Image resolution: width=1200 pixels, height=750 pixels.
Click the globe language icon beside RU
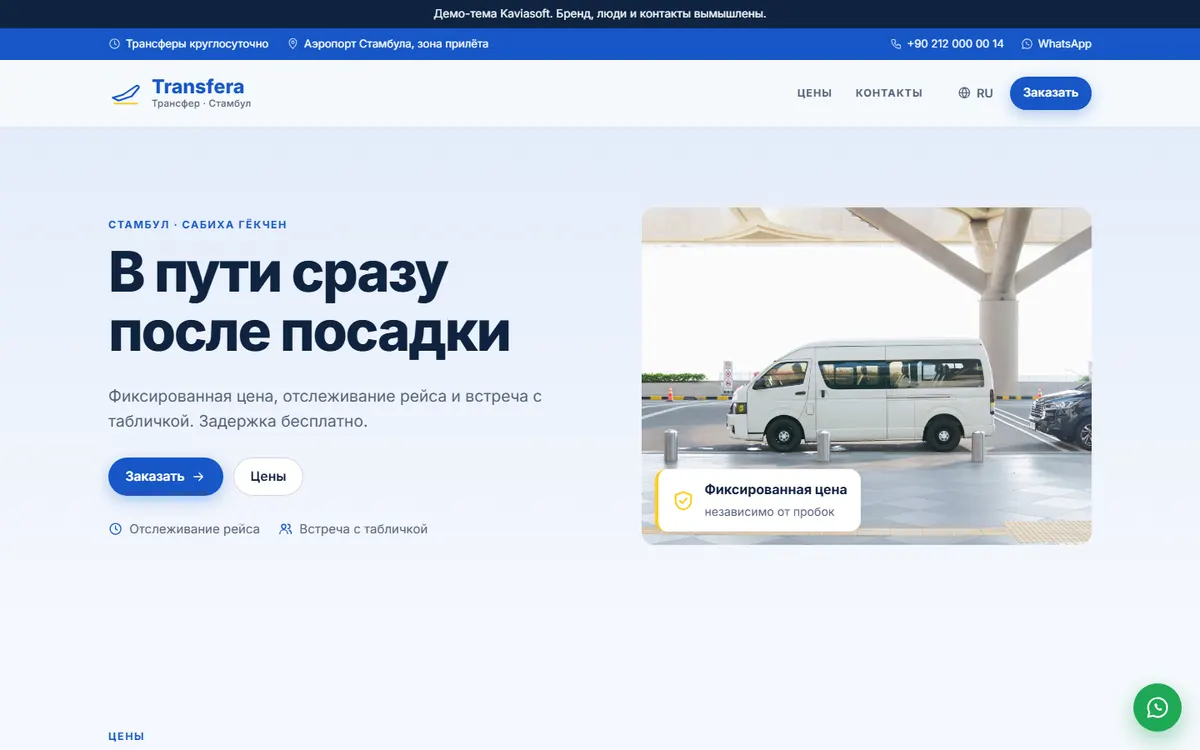click(x=964, y=93)
